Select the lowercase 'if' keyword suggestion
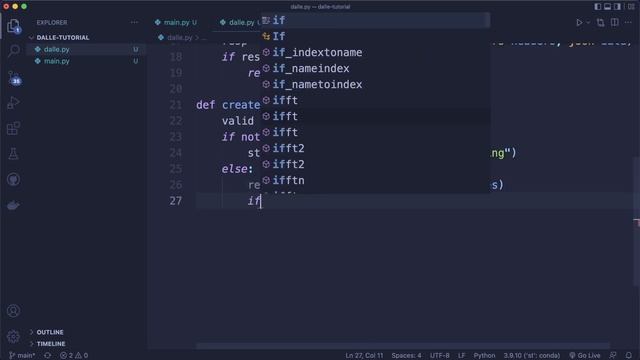 [376, 20]
